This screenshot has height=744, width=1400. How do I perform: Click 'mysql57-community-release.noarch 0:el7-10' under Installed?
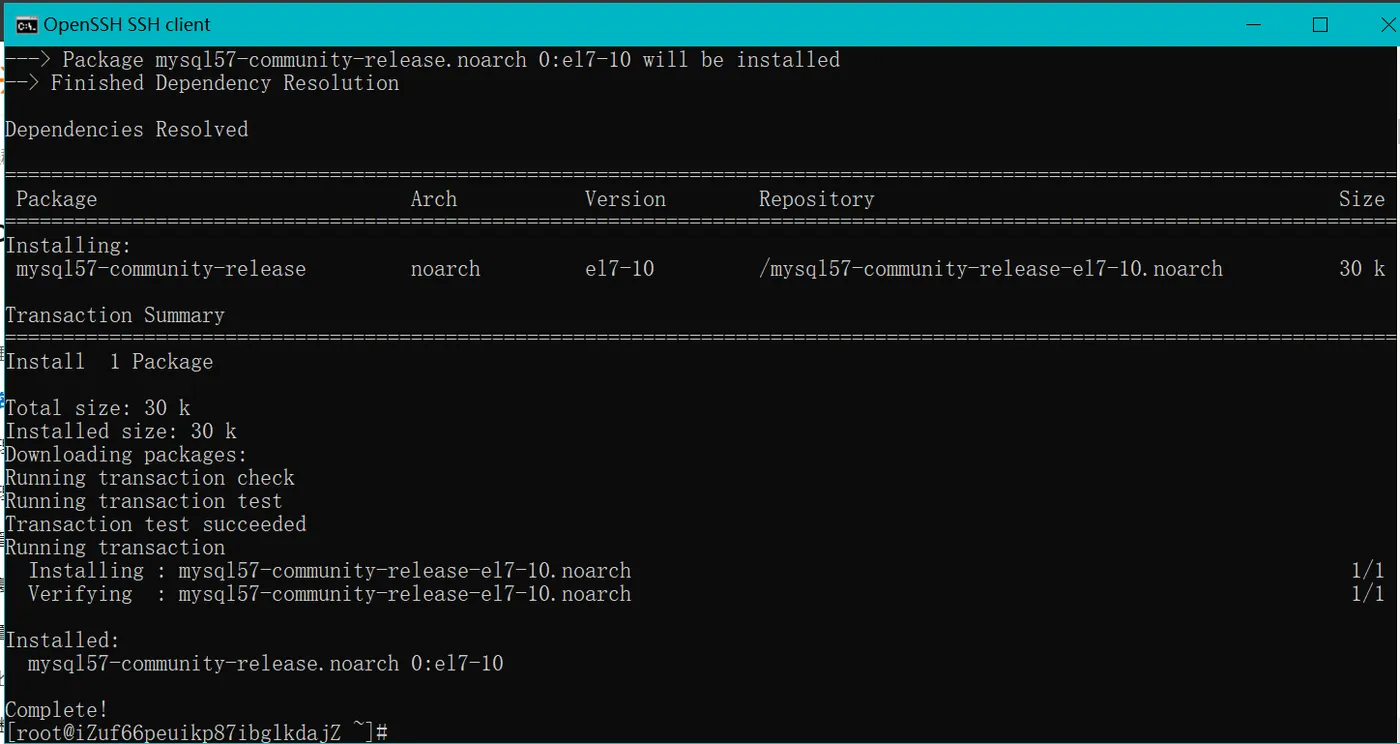pyautogui.click(x=266, y=664)
